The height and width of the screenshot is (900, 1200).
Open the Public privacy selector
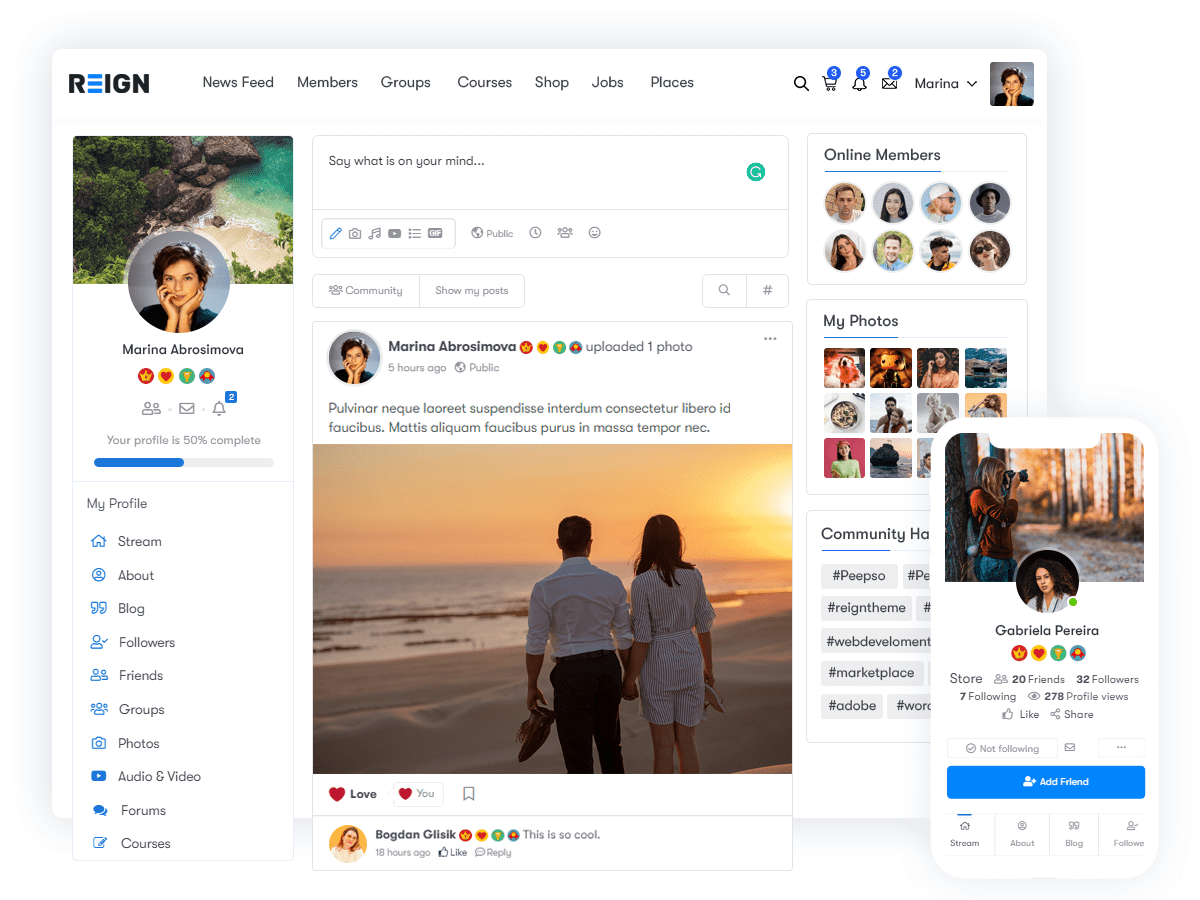tap(492, 233)
